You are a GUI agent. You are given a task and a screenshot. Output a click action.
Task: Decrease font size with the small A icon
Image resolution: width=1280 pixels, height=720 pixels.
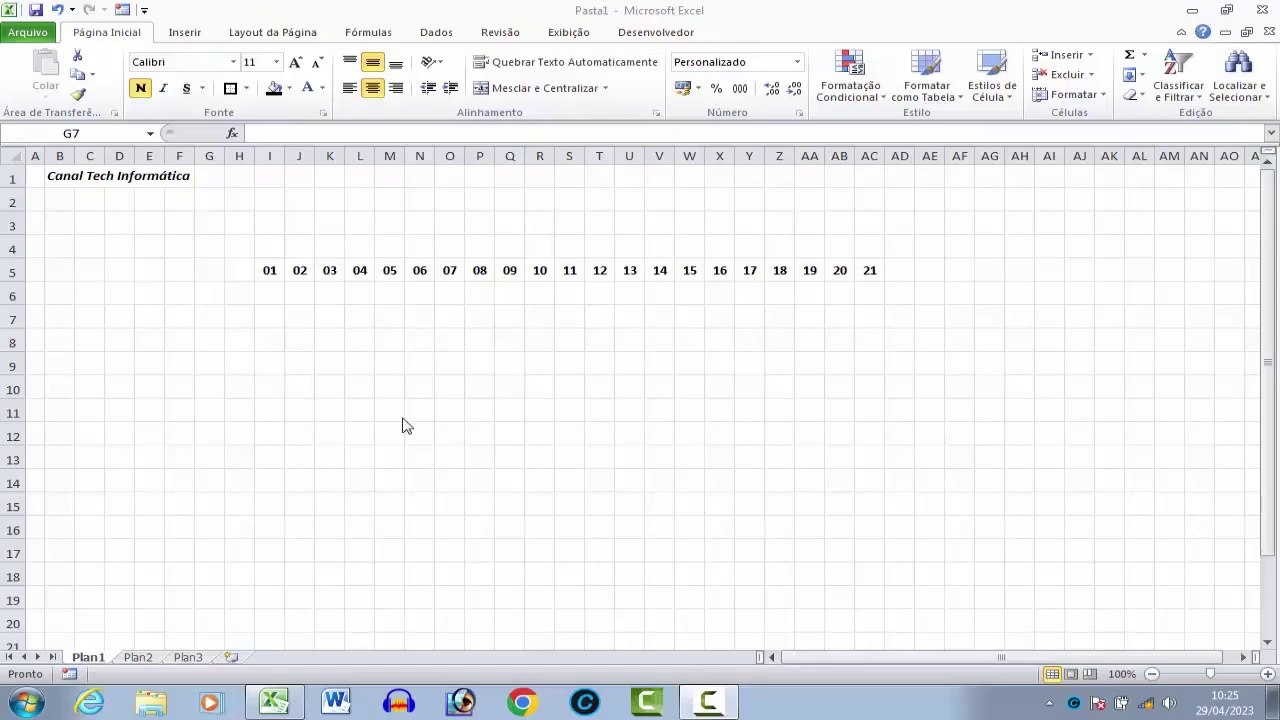click(317, 62)
